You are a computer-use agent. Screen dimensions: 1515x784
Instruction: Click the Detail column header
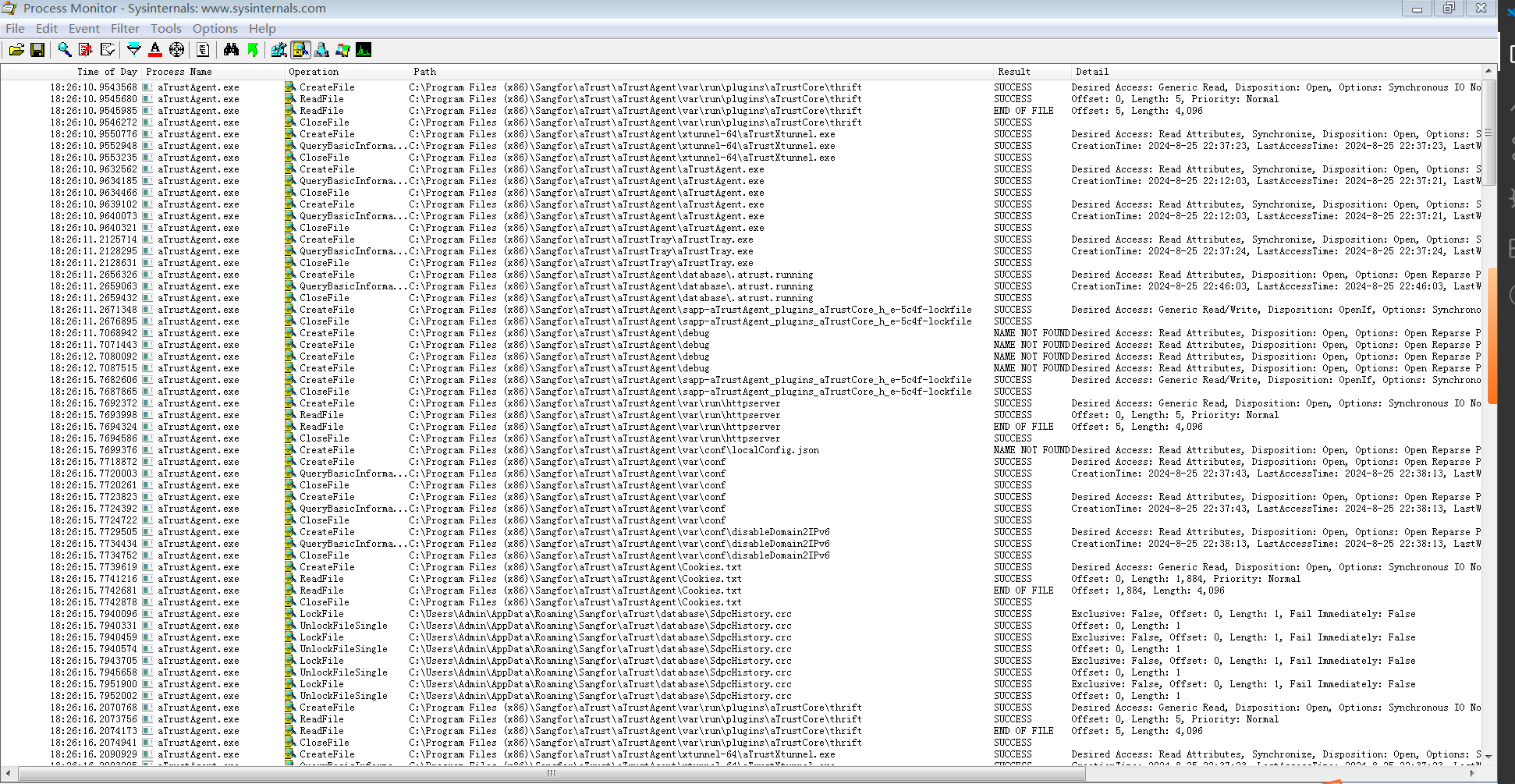pos(1275,72)
